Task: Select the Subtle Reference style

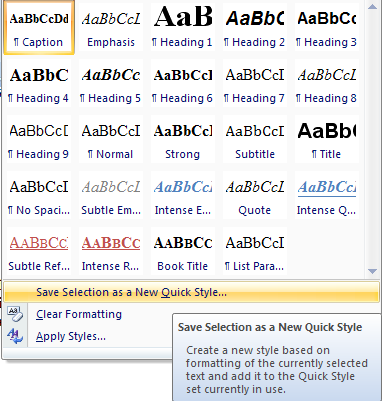Action: 39,251
